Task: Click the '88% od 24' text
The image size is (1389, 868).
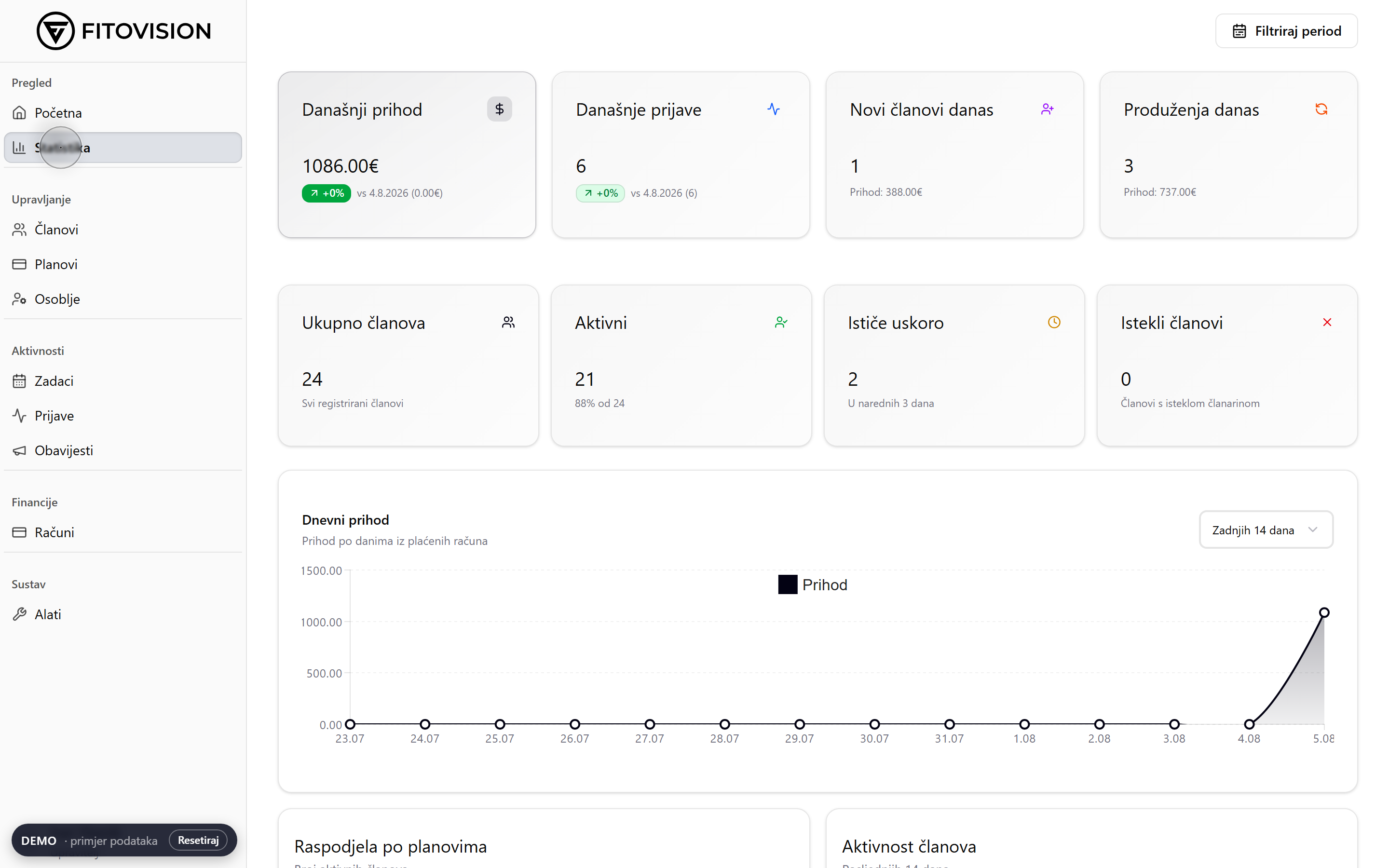Action: (x=600, y=403)
